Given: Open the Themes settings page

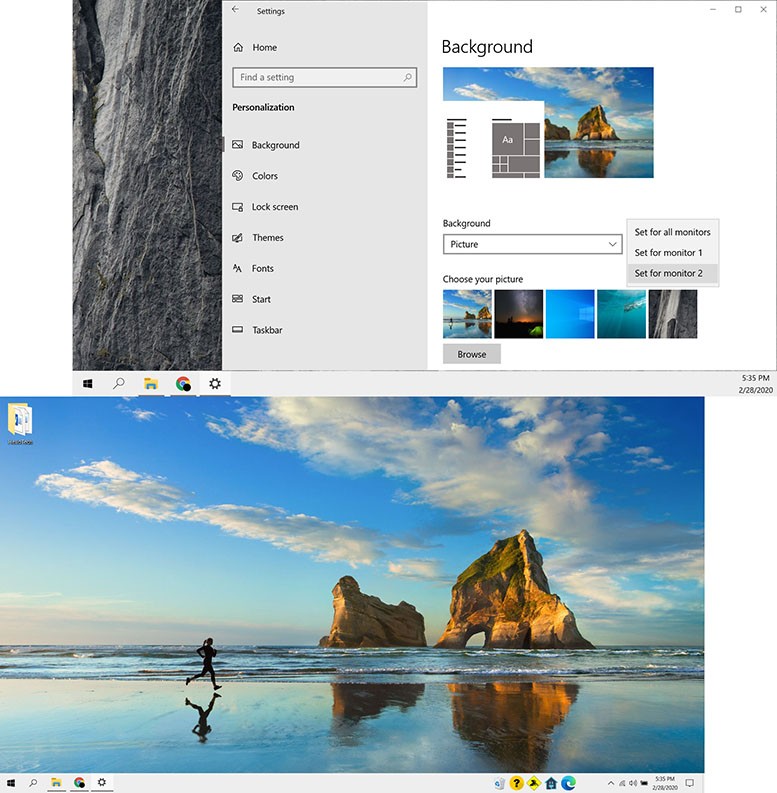Looking at the screenshot, I should click(x=258, y=238).
